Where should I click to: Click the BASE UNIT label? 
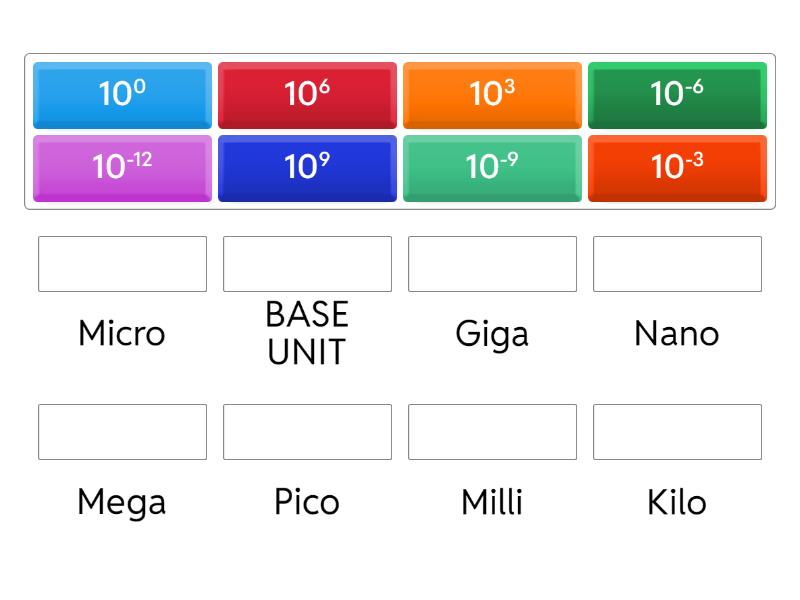coord(307,334)
